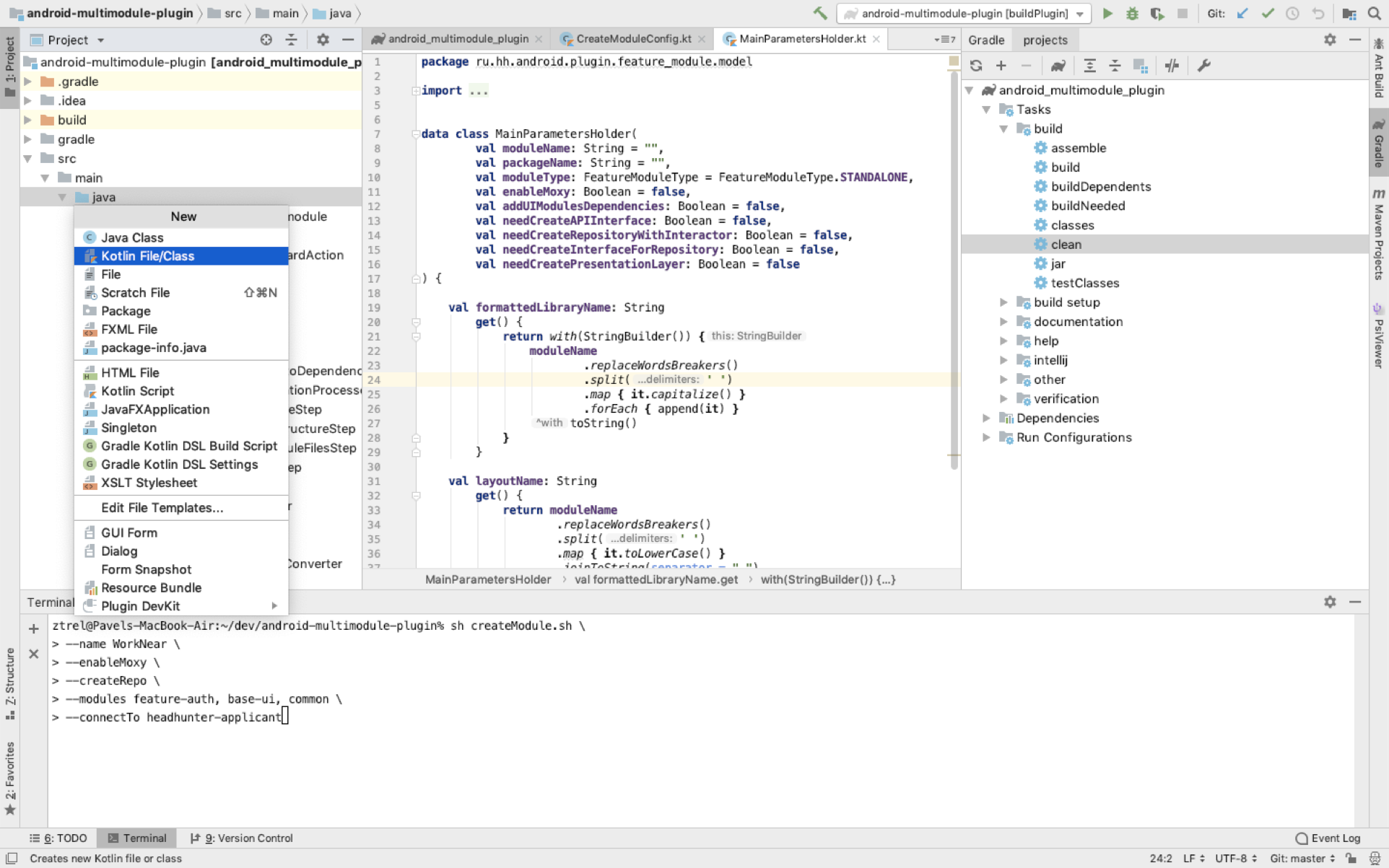The height and width of the screenshot is (868, 1389).
Task: Toggle offline mode in Gradle toolbar
Action: coord(1172,66)
